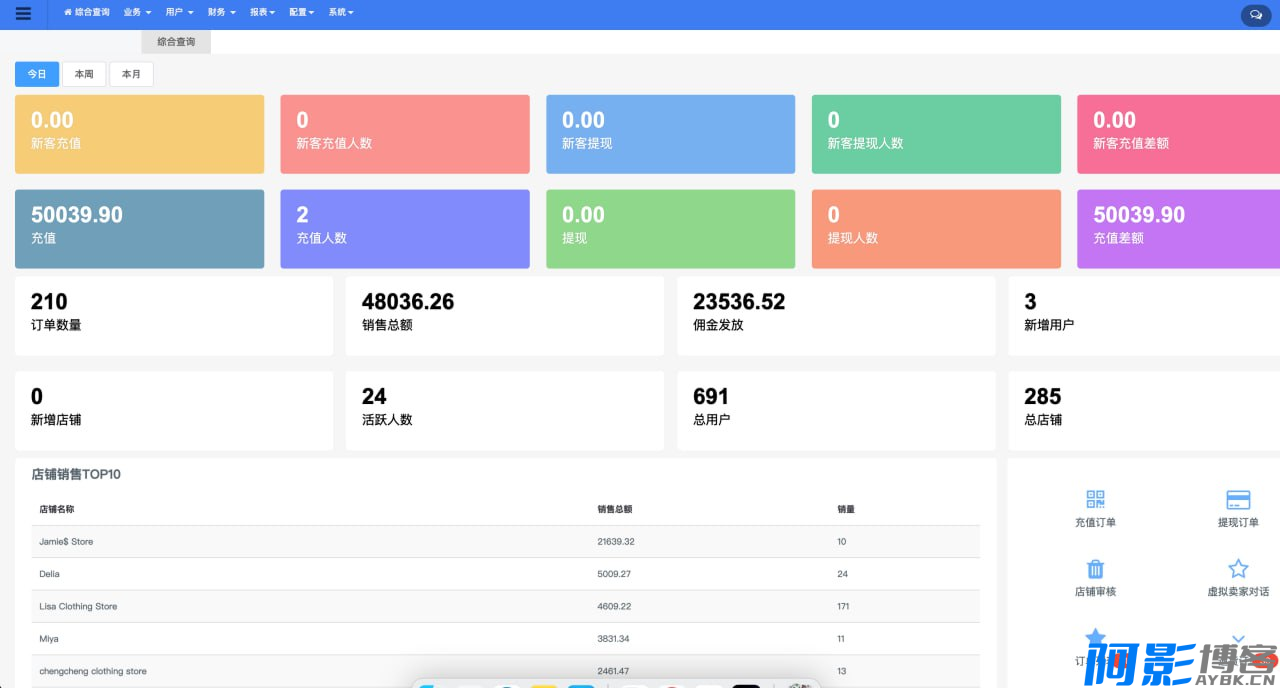Open 虚拟卖家对话 outlined star icon

pos(1238,569)
